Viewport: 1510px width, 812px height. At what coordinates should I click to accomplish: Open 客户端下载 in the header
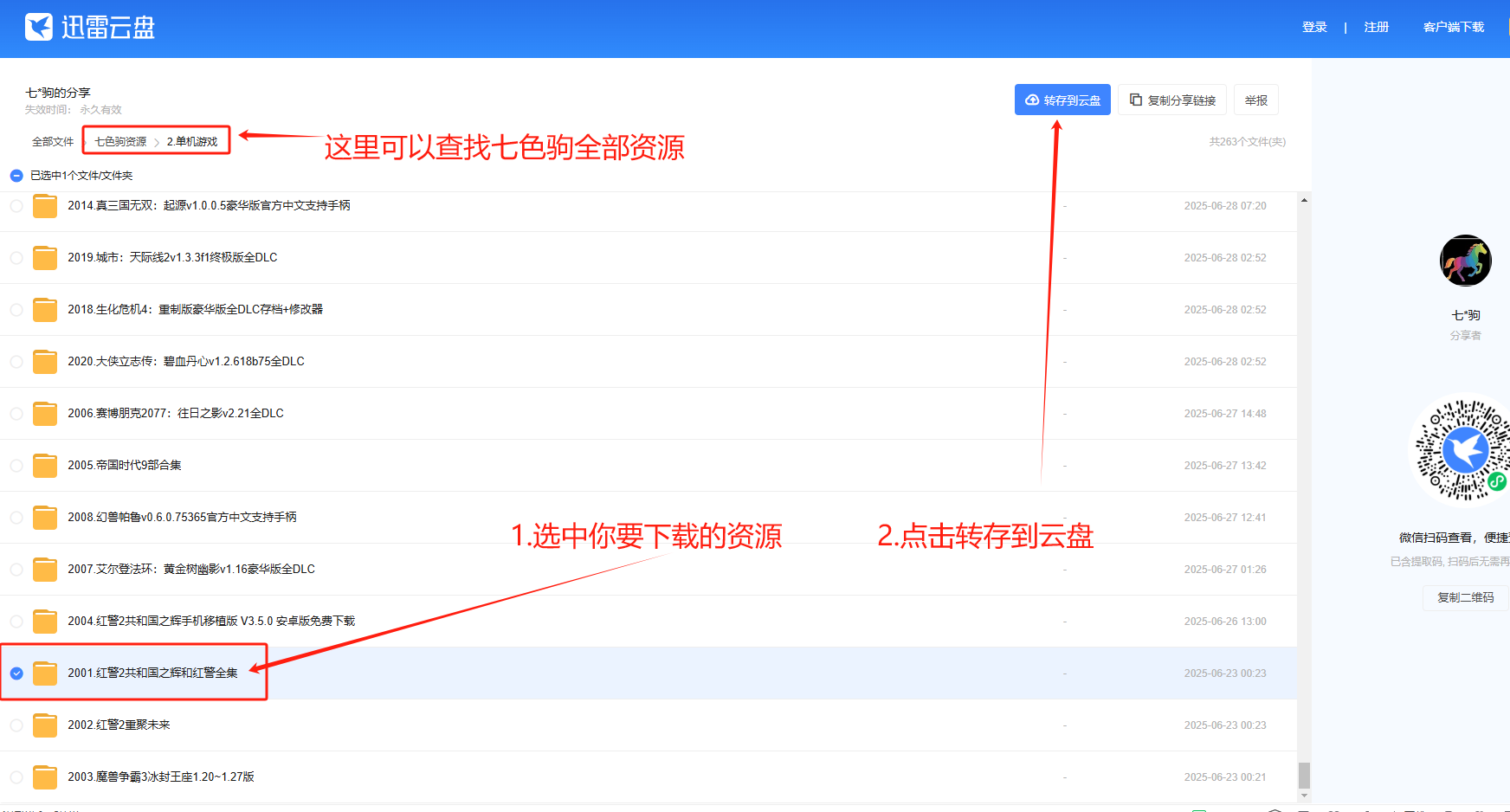[1454, 28]
